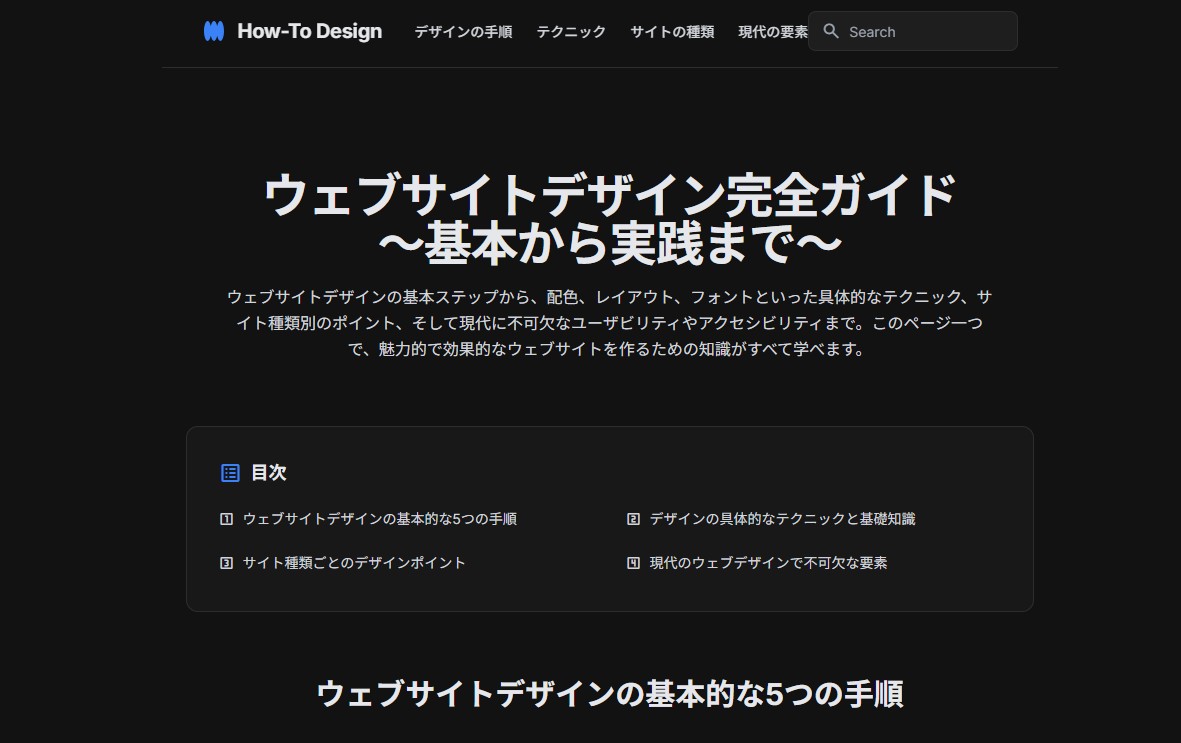Open サイト種類ごとのデザインポイント contents link
This screenshot has width=1181, height=743.
coord(355,563)
